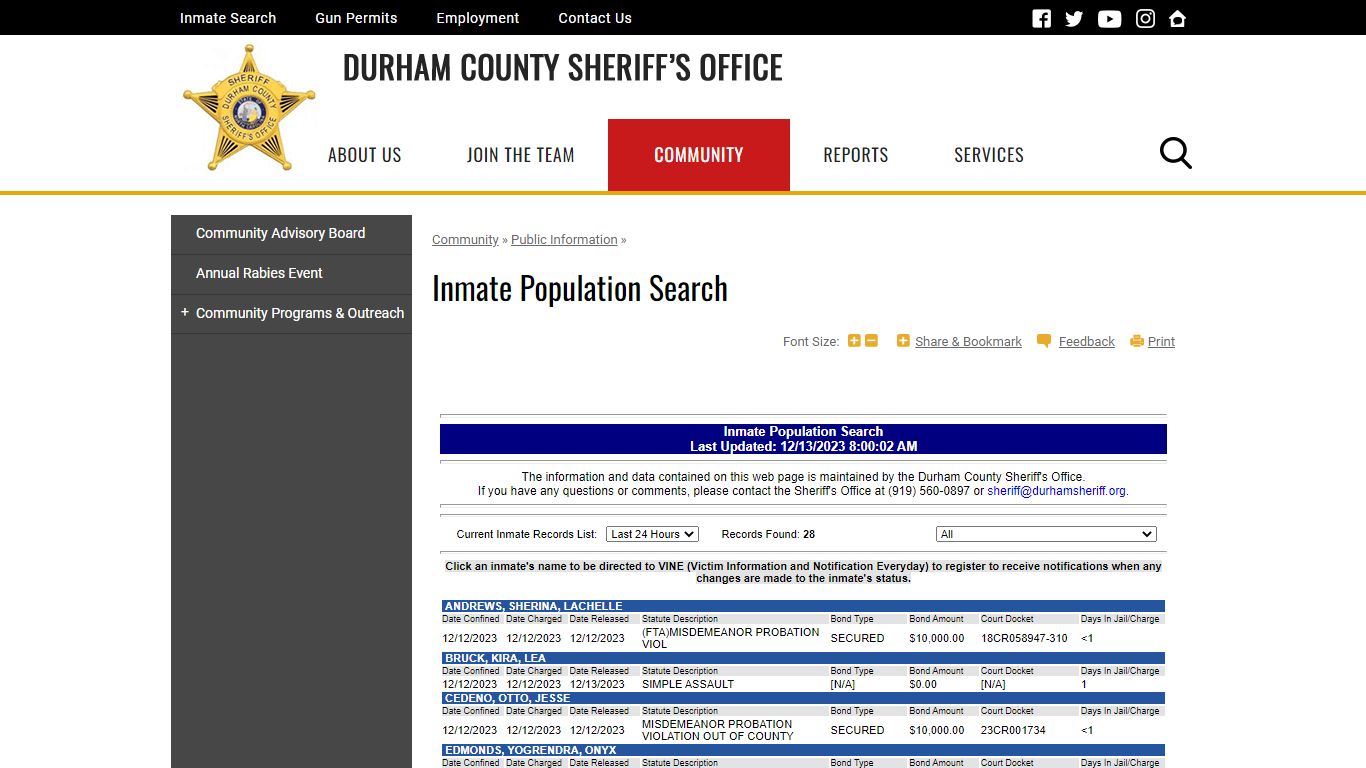Viewport: 1366px width, 768px height.
Task: Open the Instagram social icon
Action: (x=1145, y=18)
